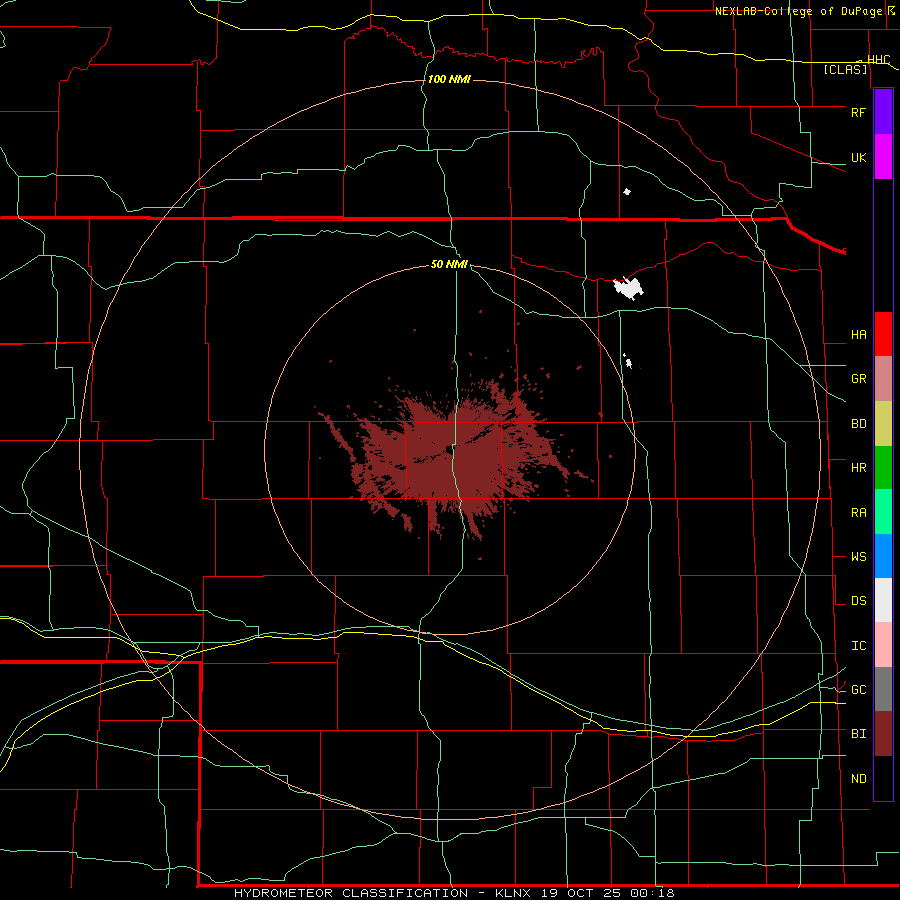Viewport: 900px width, 900px height.
Task: Click the HHC product code text
Action: (x=878, y=60)
